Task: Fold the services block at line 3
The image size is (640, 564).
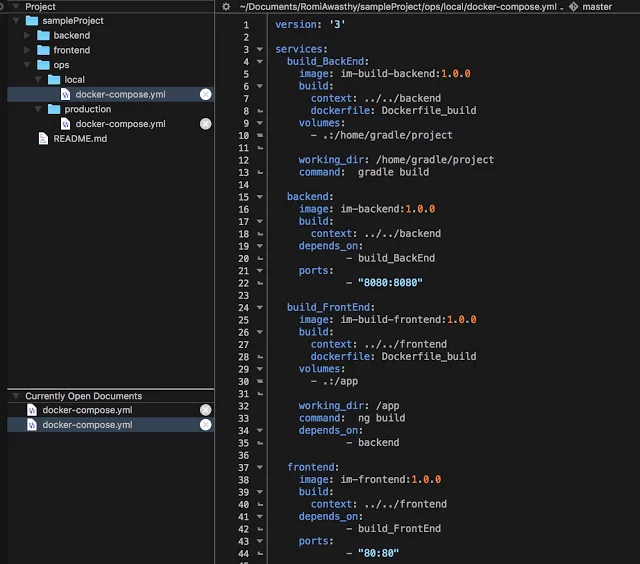Action: 260,48
